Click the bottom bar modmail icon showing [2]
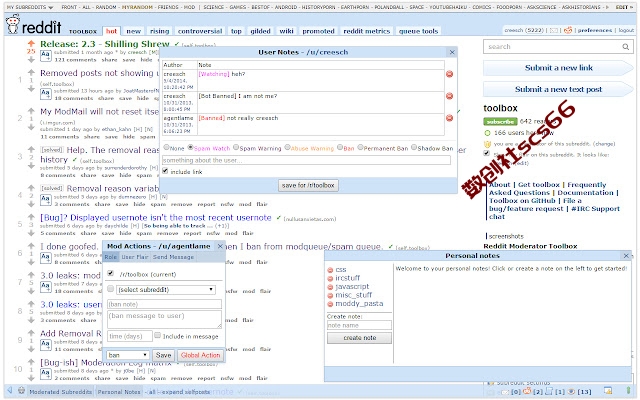Screen dimensions: 640x400 click(x=527, y=391)
